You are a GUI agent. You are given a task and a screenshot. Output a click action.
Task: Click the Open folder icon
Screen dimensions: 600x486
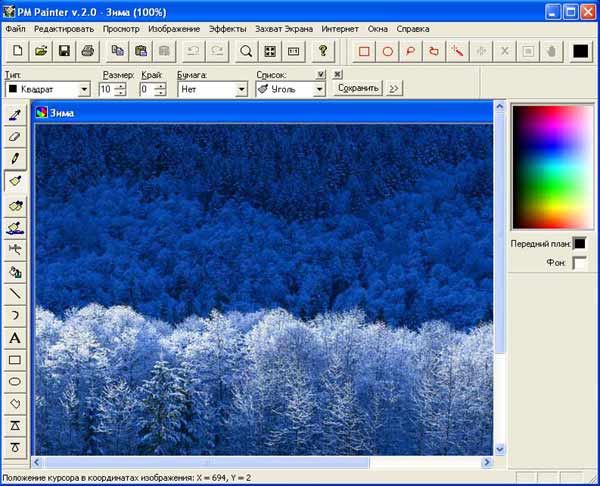pos(41,50)
